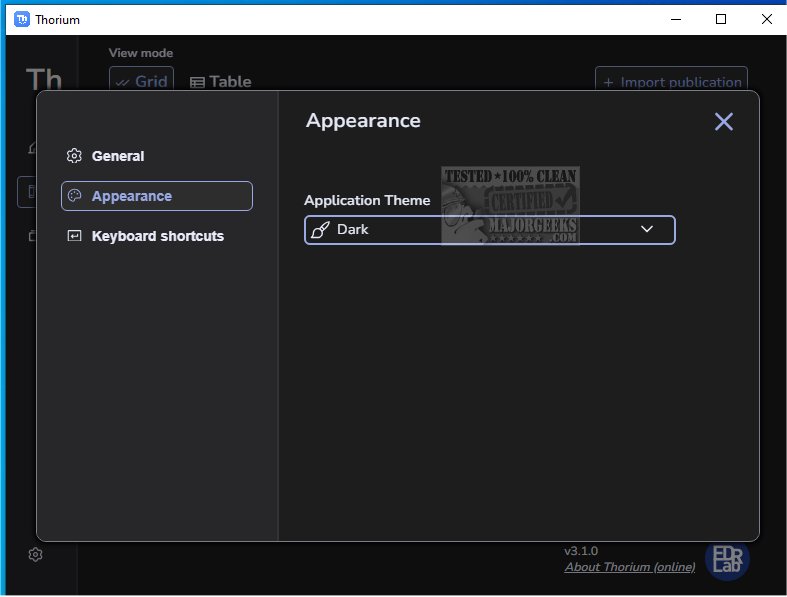Click the Thorium app icon in the title bar
This screenshot has height=597, width=787.
(22, 20)
